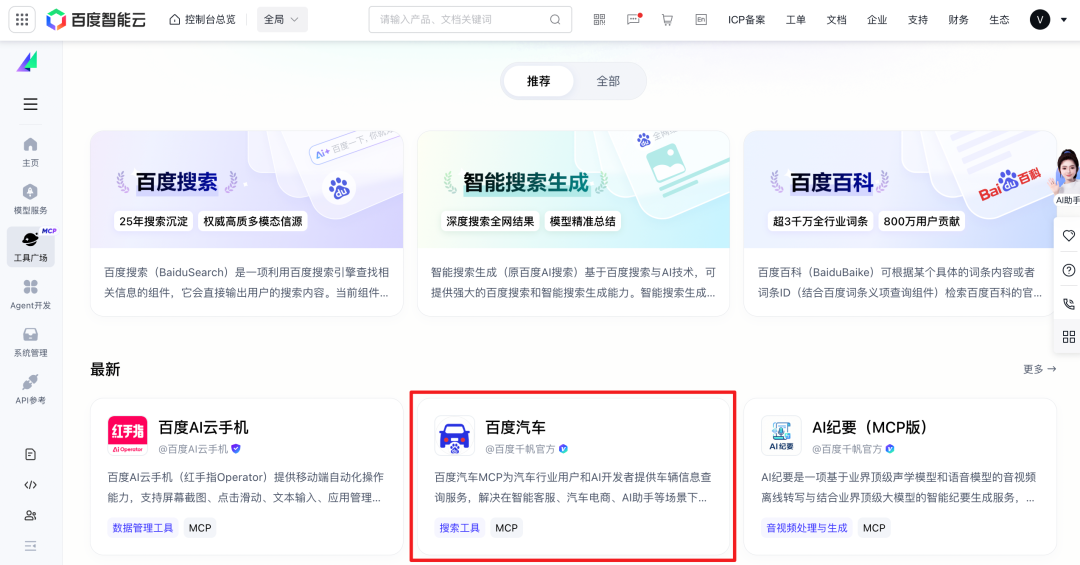The image size is (1080, 565).
Task: Click 数据管理工具 tag
Action: tap(143, 528)
